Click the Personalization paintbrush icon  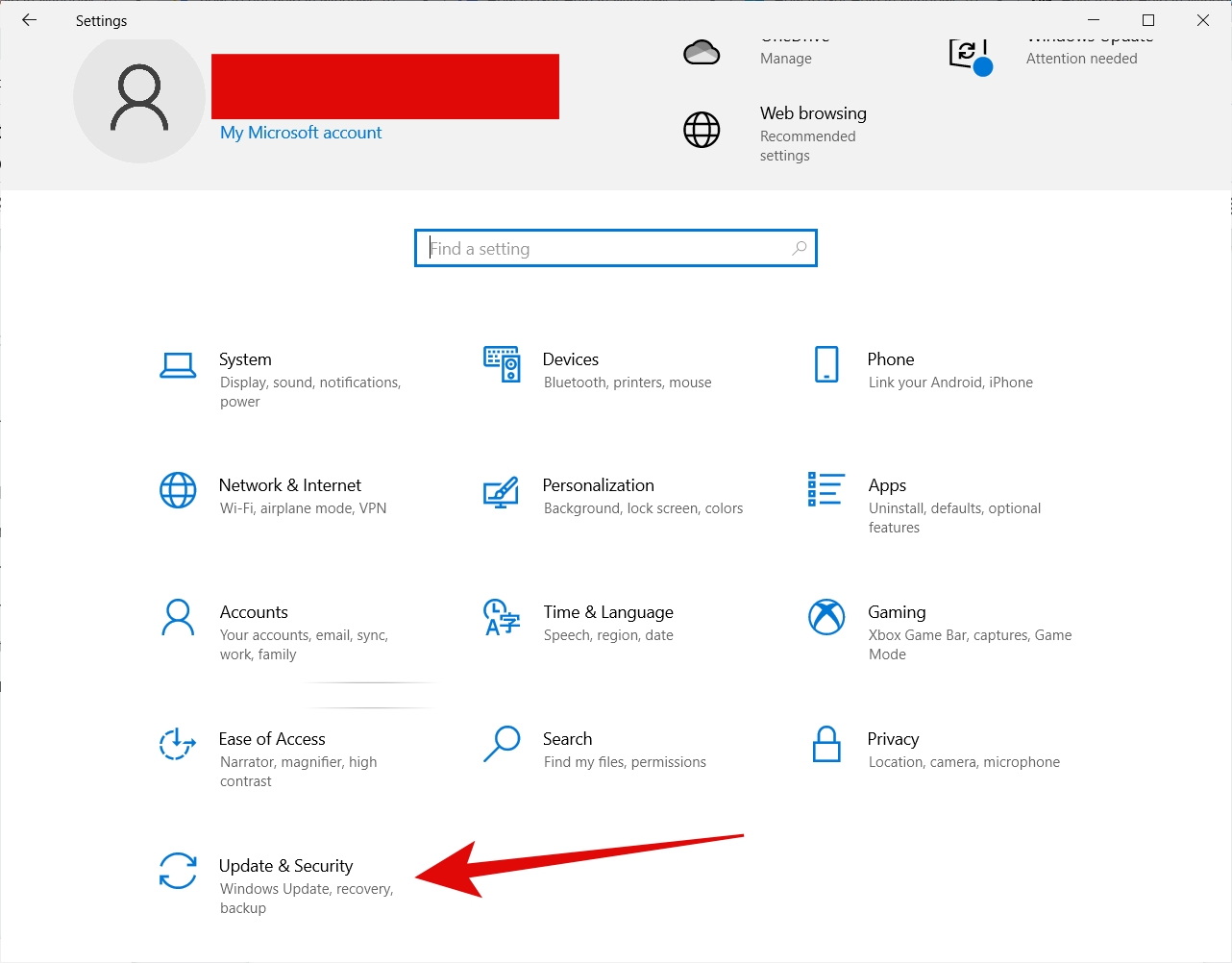(501, 492)
